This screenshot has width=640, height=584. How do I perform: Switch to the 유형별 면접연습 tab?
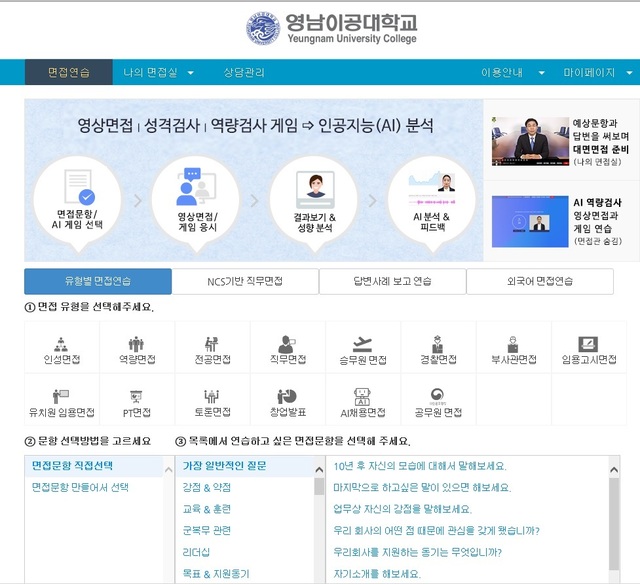98,281
